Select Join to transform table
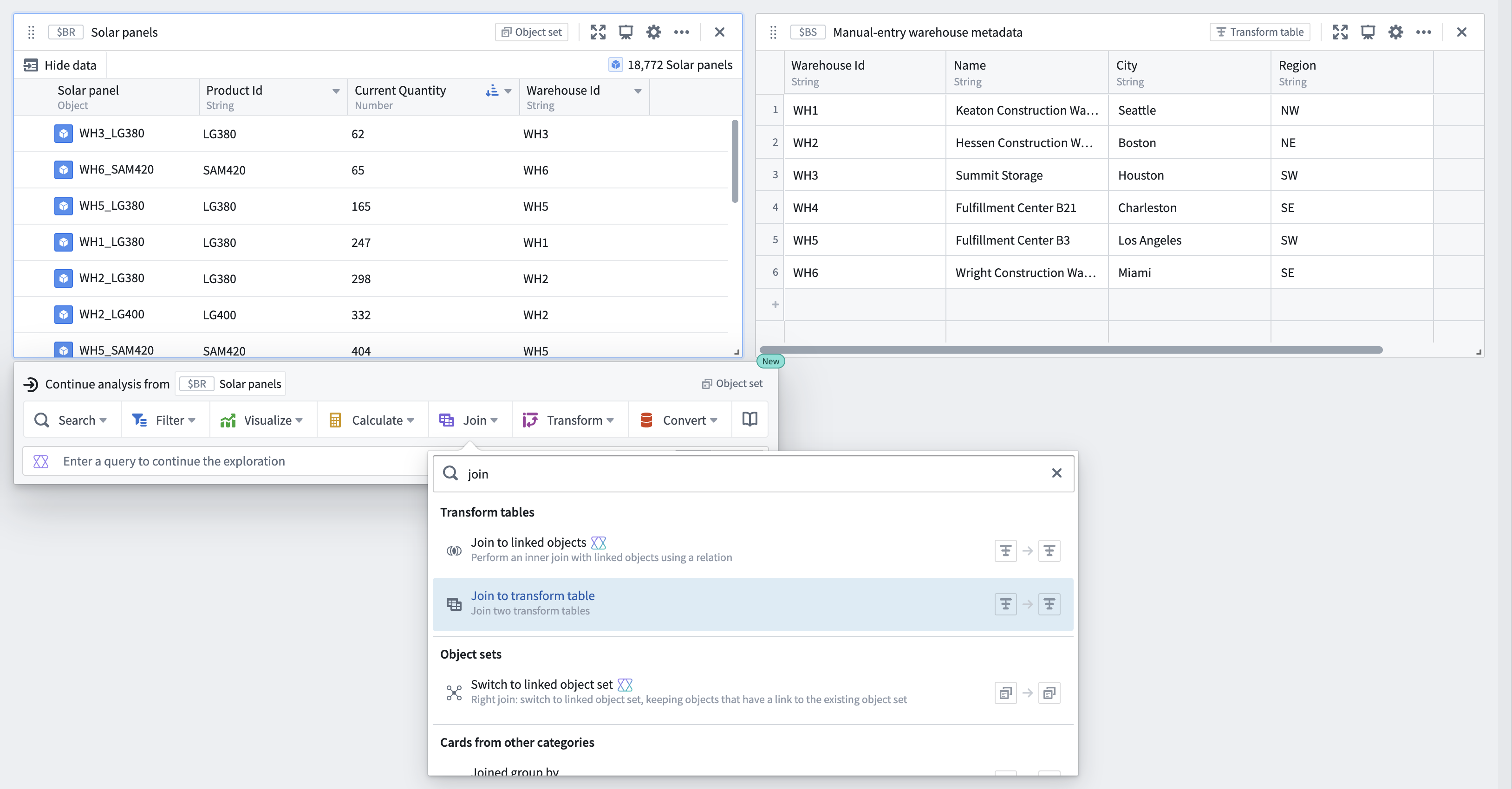Screen dimensions: 1512x789 coord(753,604)
